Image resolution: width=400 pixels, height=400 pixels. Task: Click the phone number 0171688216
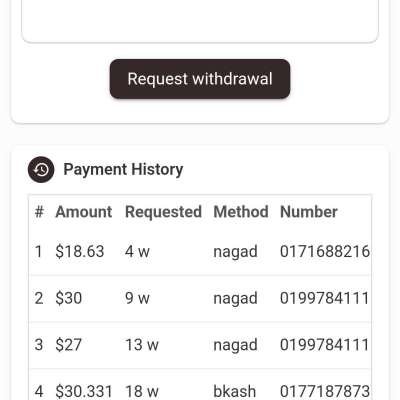325,251
